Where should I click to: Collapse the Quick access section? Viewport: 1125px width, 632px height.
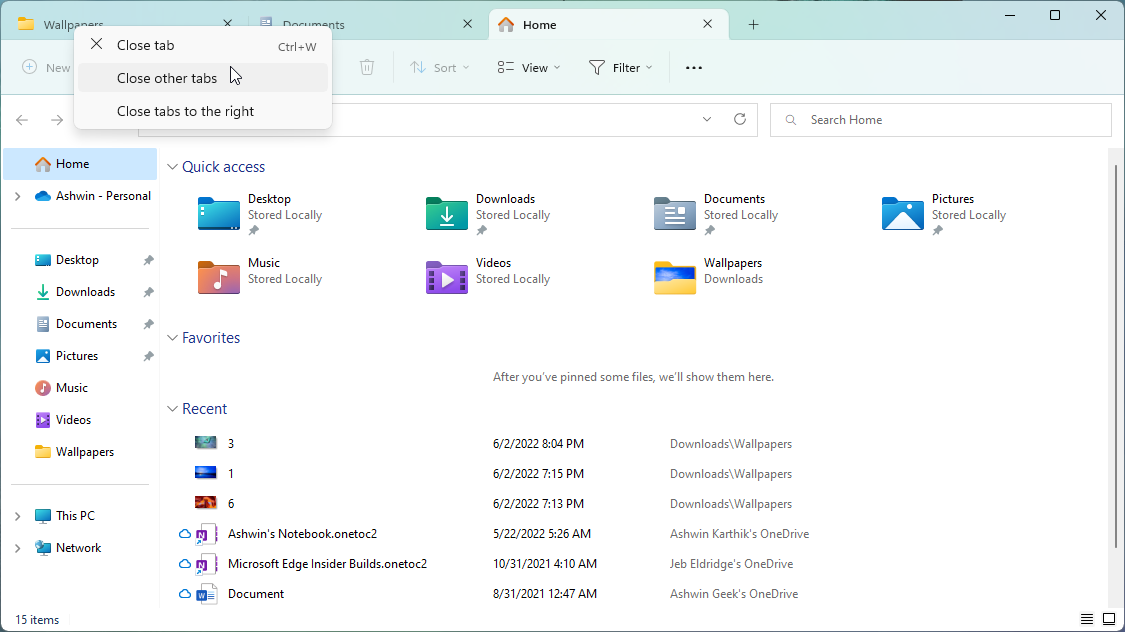tap(172, 166)
